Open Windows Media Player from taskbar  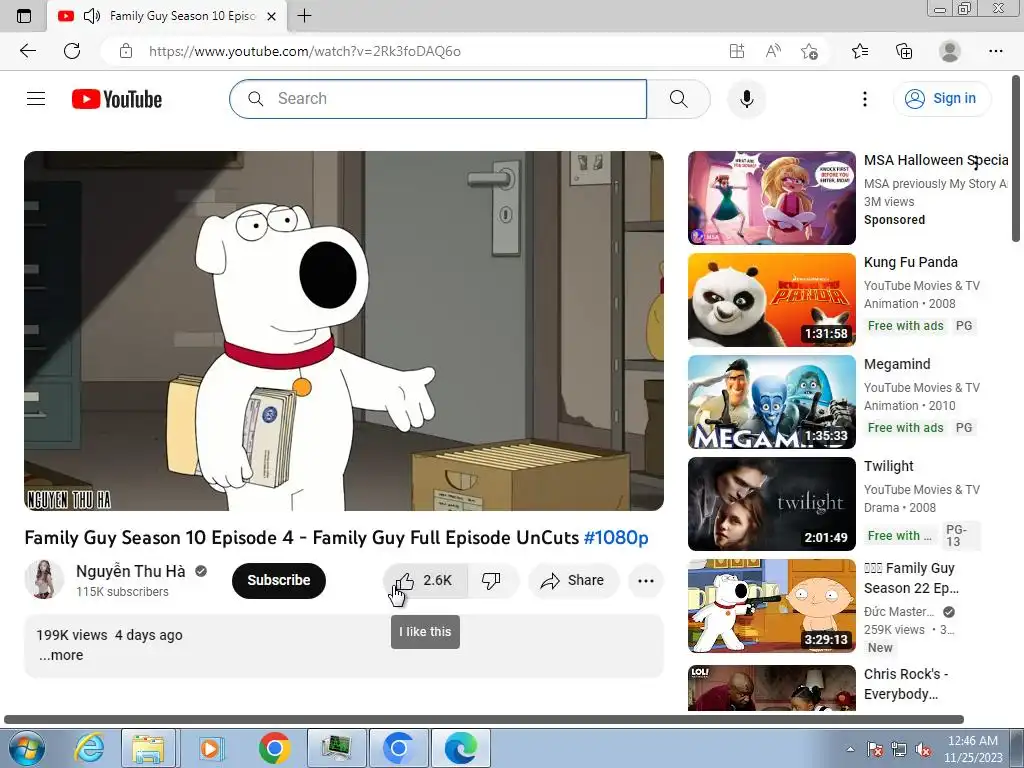(211, 748)
